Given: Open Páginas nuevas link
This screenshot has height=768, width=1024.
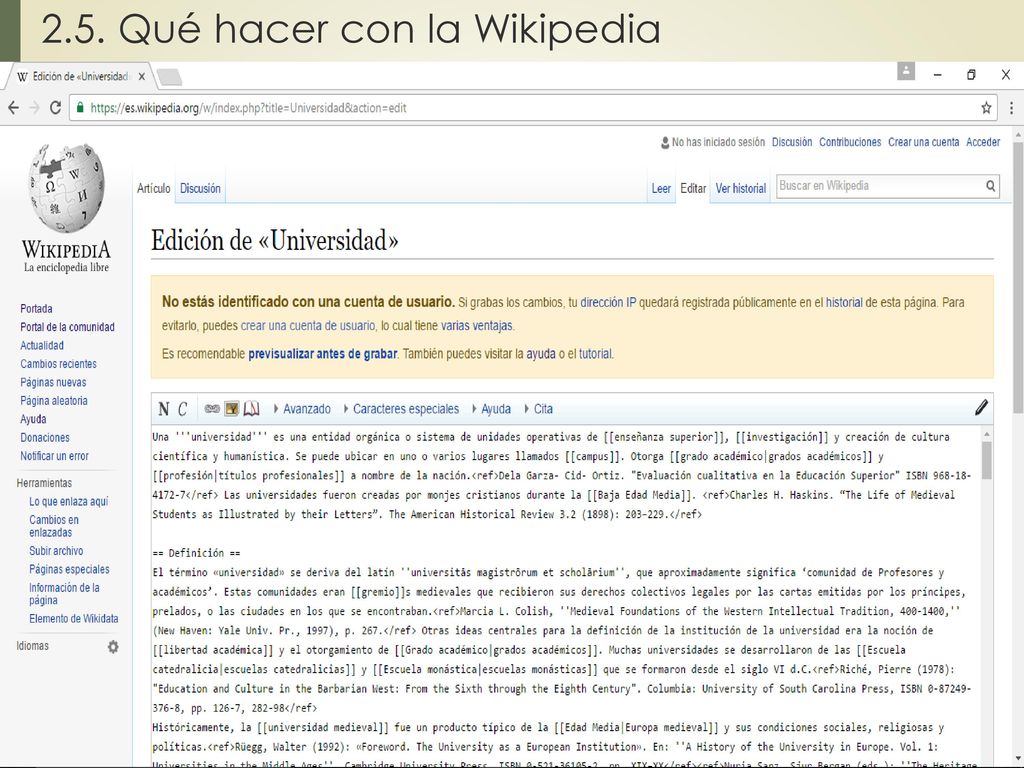Looking at the screenshot, I should tap(53, 382).
